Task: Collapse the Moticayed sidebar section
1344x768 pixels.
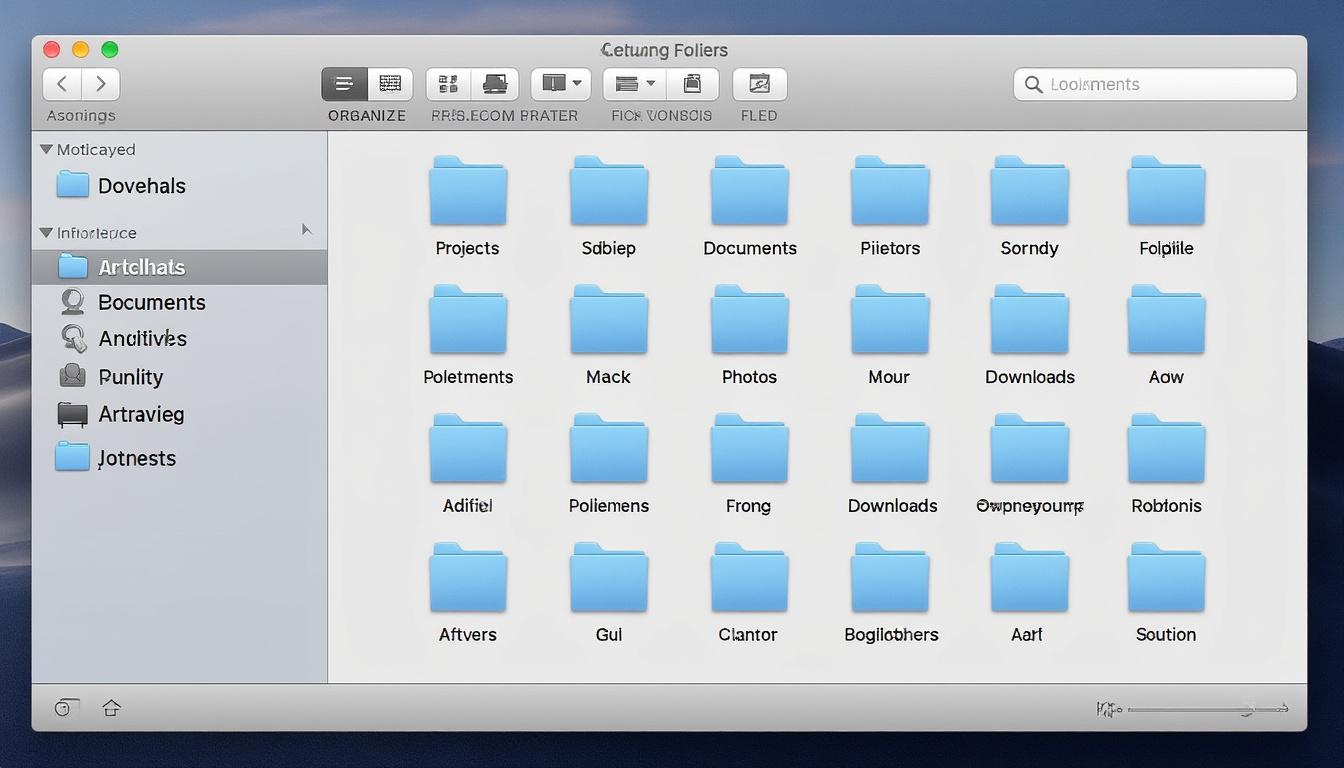Action: click(46, 149)
